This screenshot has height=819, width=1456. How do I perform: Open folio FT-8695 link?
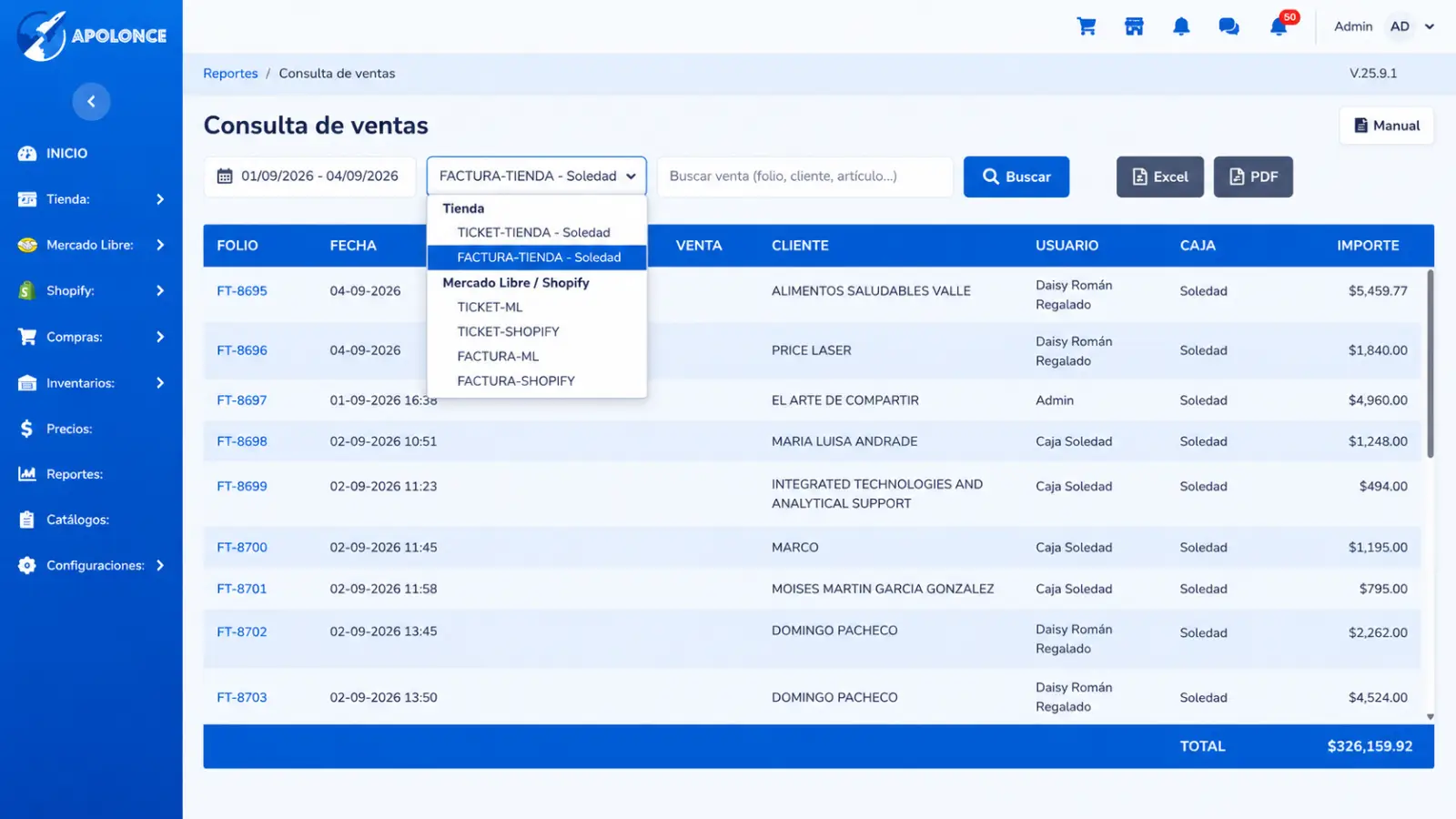242,291
